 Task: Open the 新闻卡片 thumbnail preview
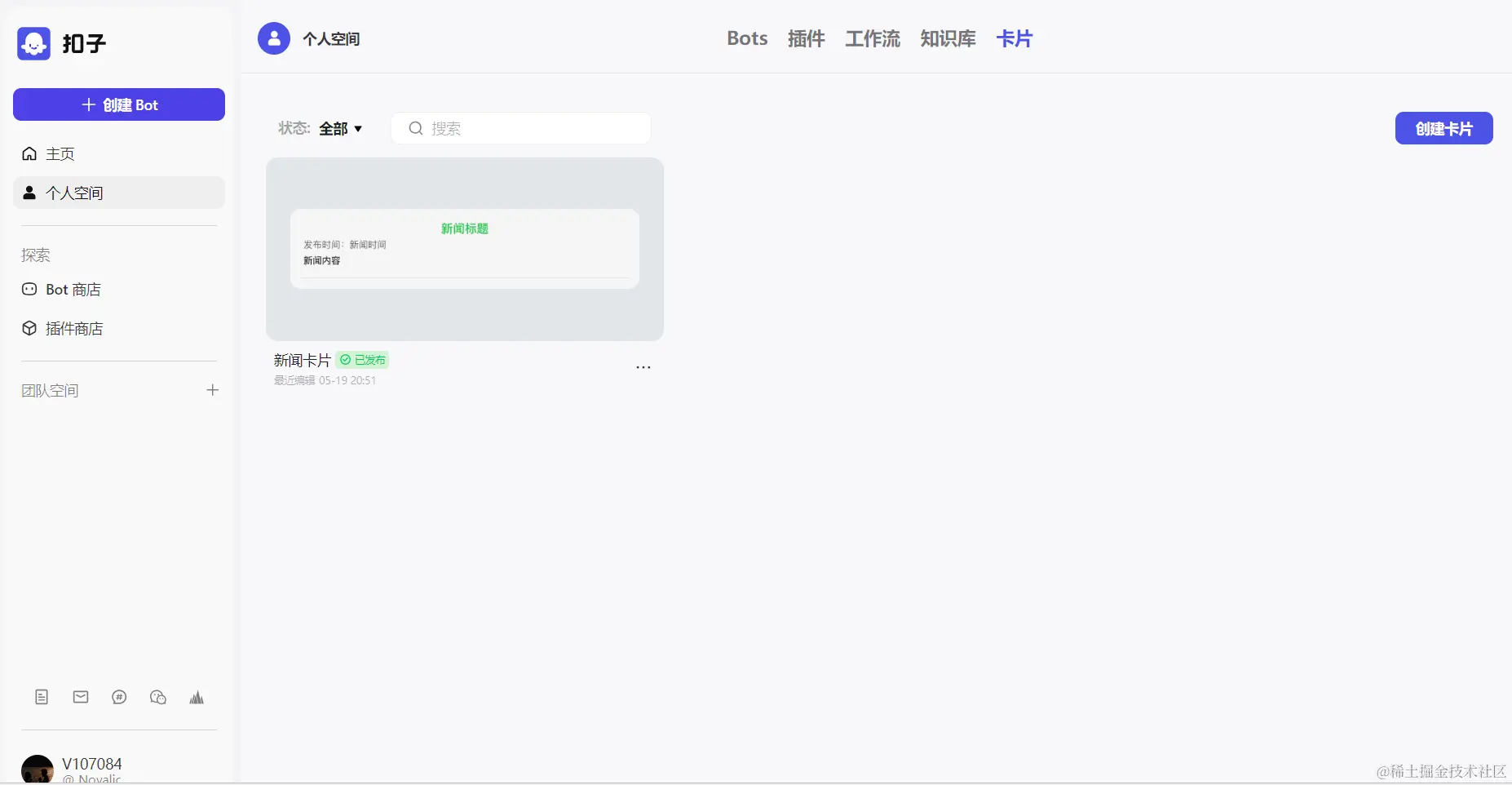(x=465, y=249)
